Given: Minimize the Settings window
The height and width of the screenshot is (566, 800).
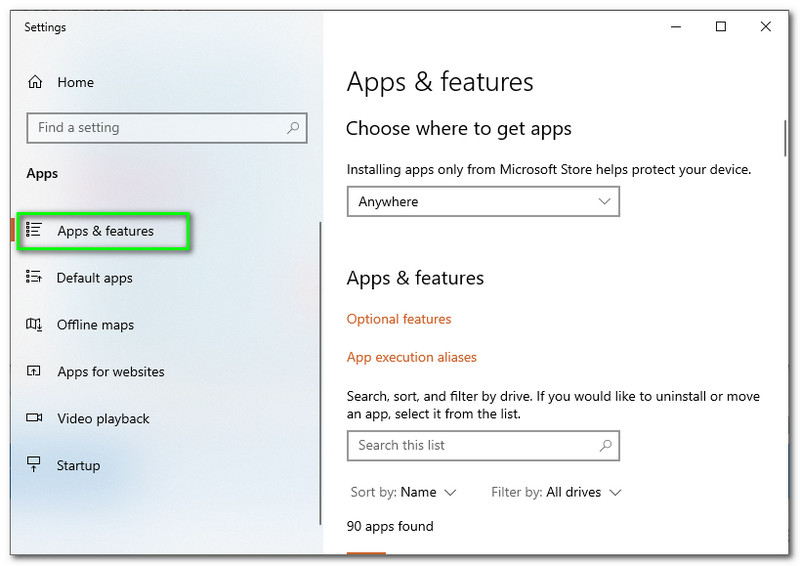Looking at the screenshot, I should click(x=676, y=27).
